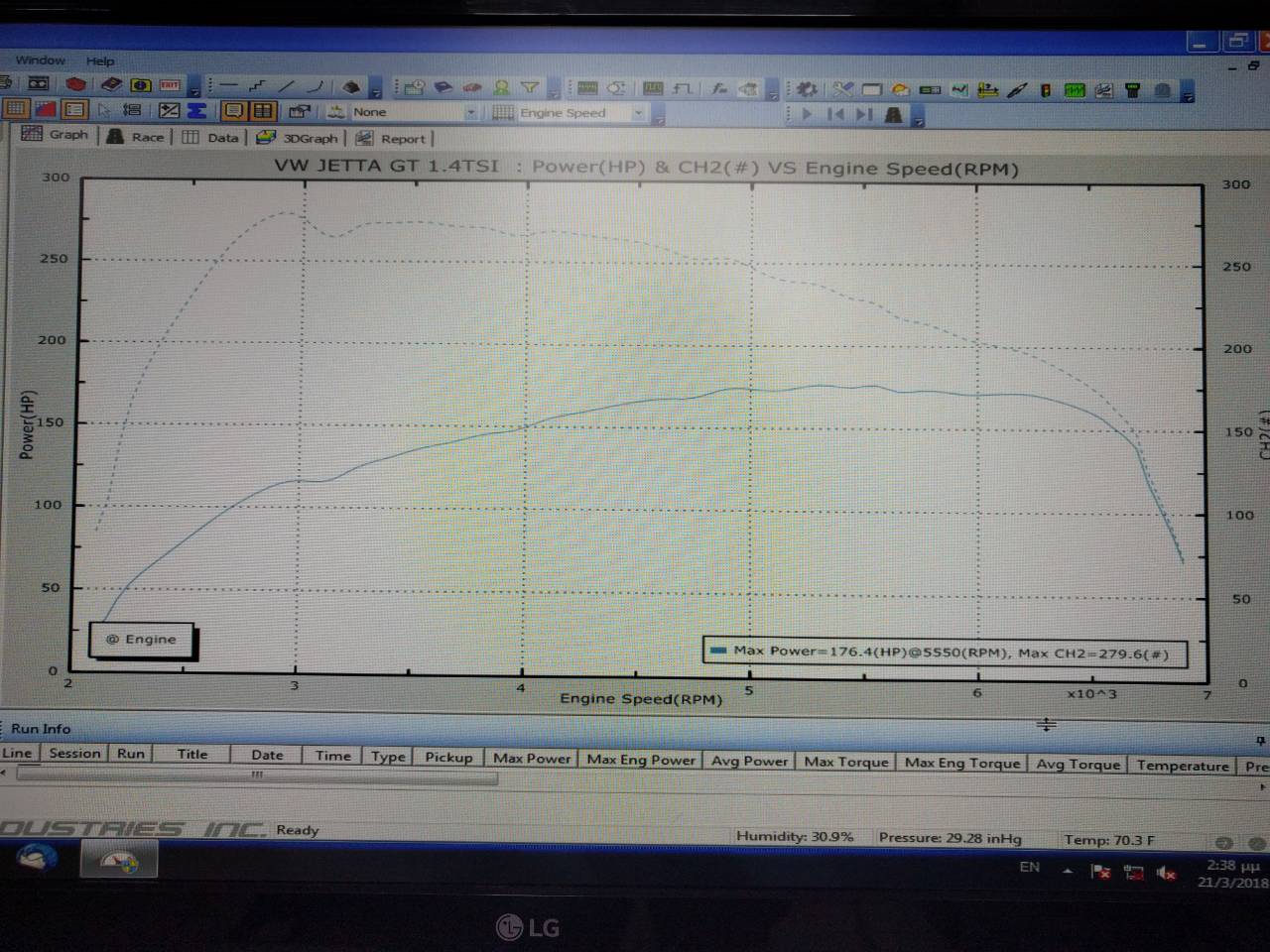Toggle the grid display button

(x=16, y=109)
